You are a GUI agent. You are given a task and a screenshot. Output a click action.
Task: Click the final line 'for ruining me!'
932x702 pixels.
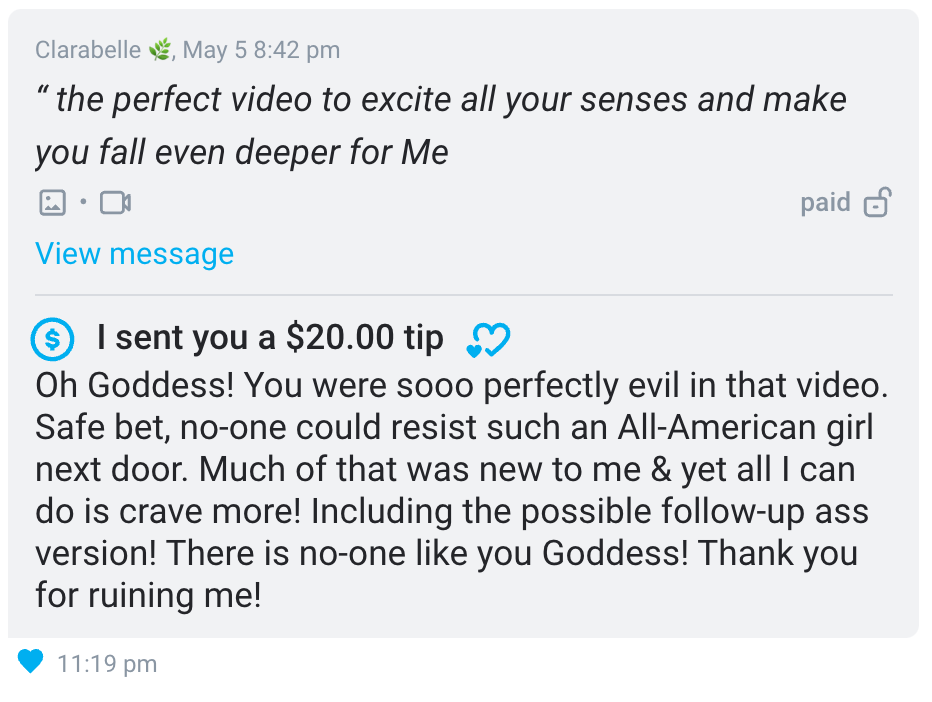[x=148, y=595]
